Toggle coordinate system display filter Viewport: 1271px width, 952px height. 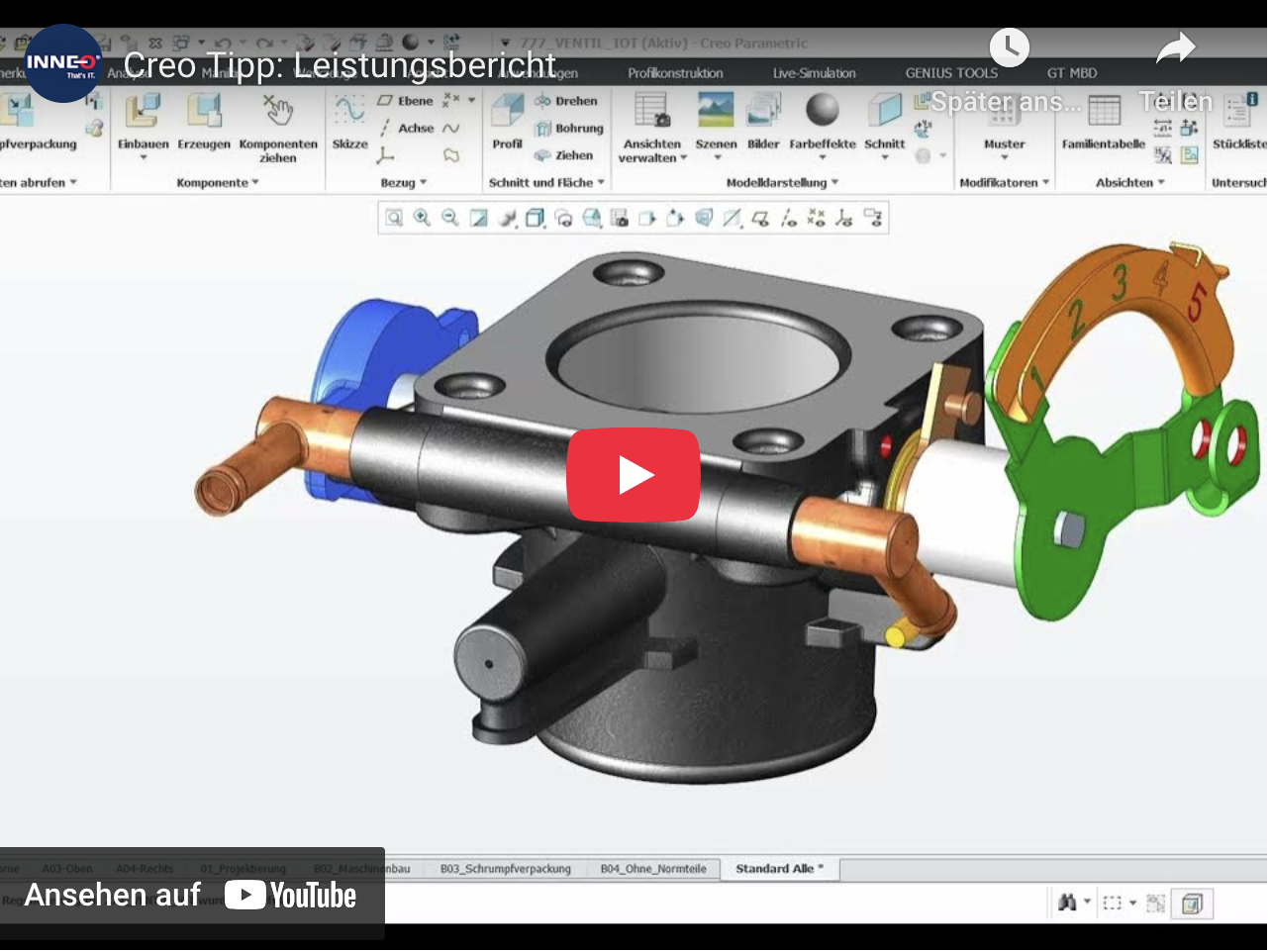(844, 218)
